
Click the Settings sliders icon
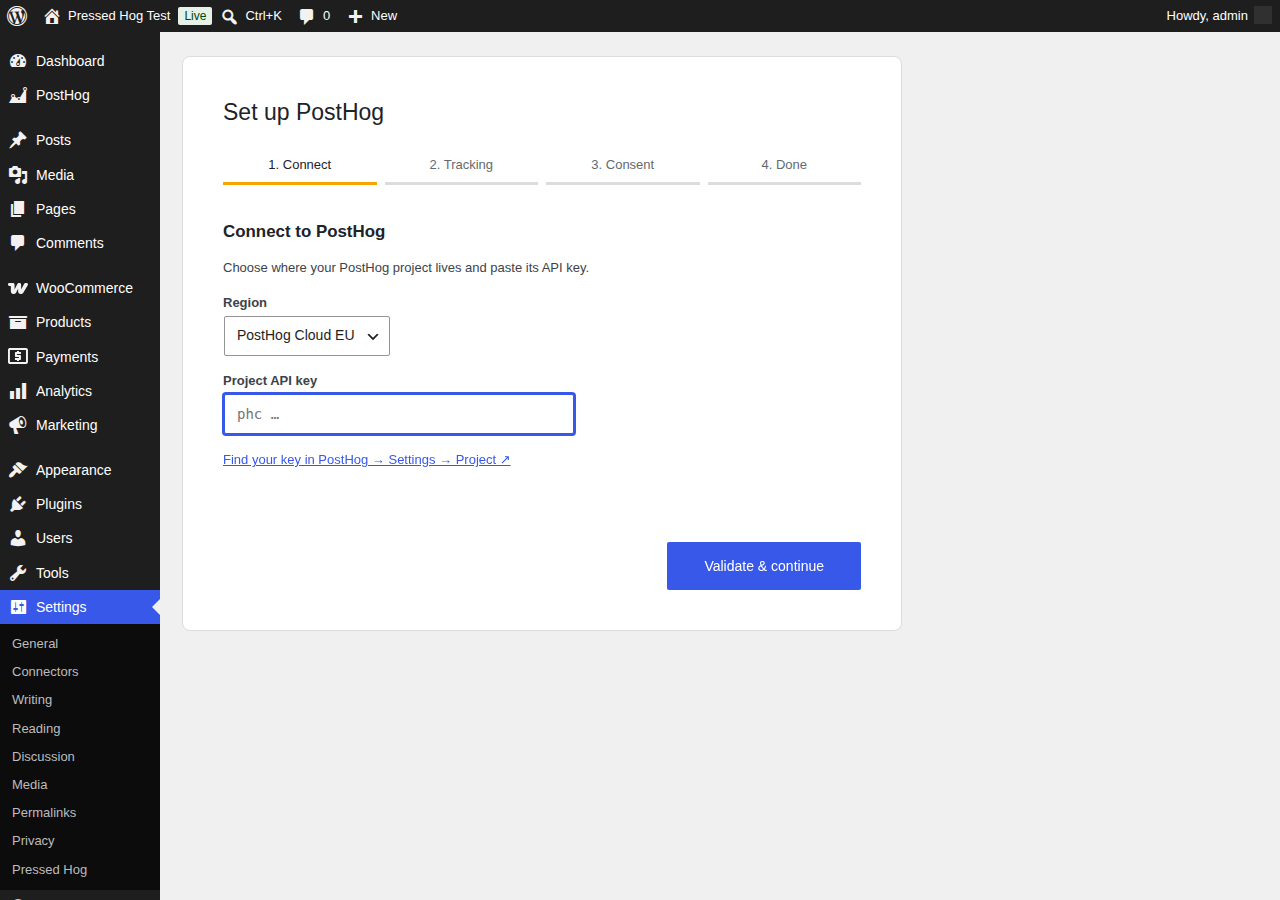point(18,607)
